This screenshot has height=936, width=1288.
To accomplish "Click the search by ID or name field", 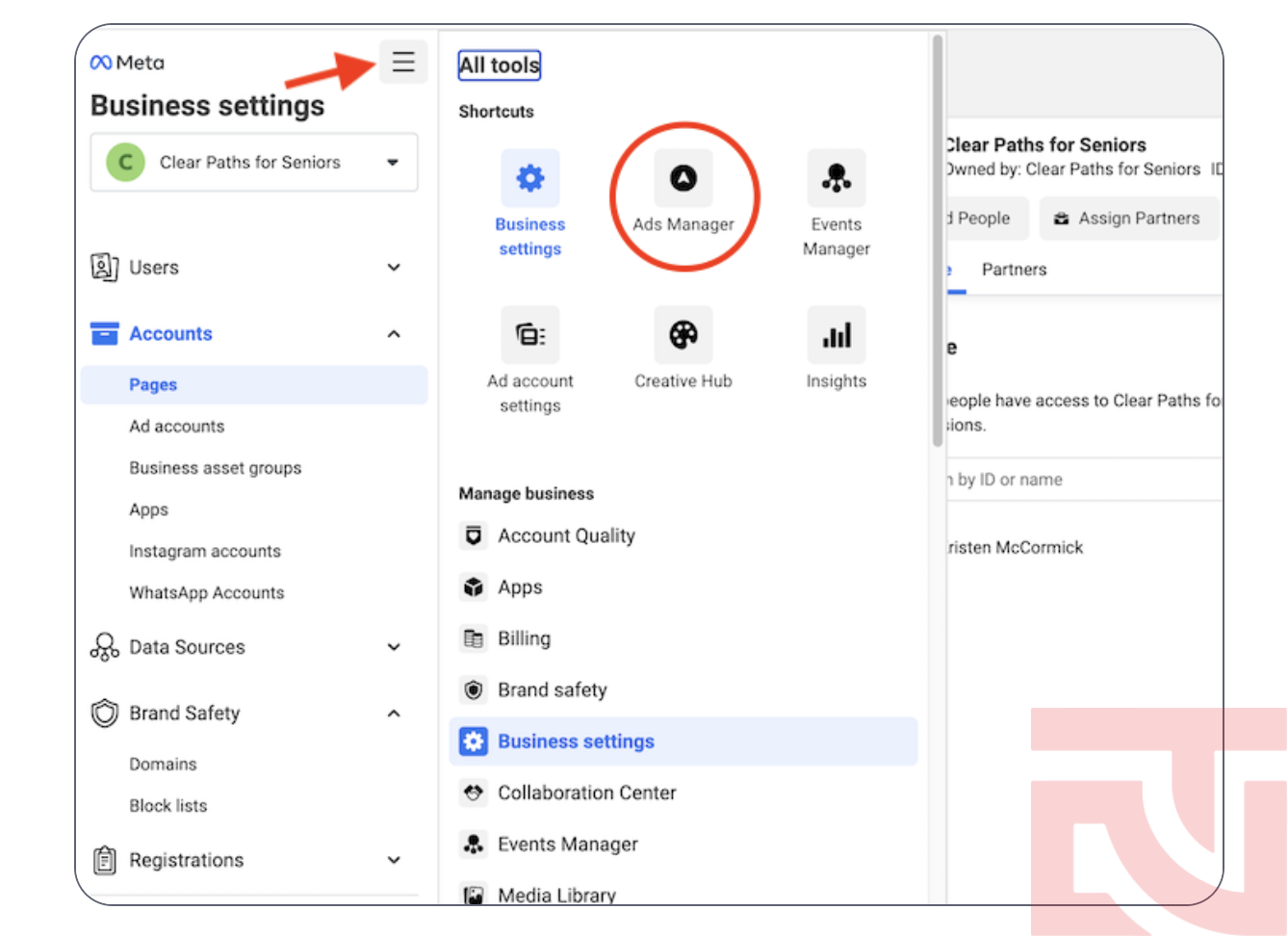I will (x=1084, y=480).
